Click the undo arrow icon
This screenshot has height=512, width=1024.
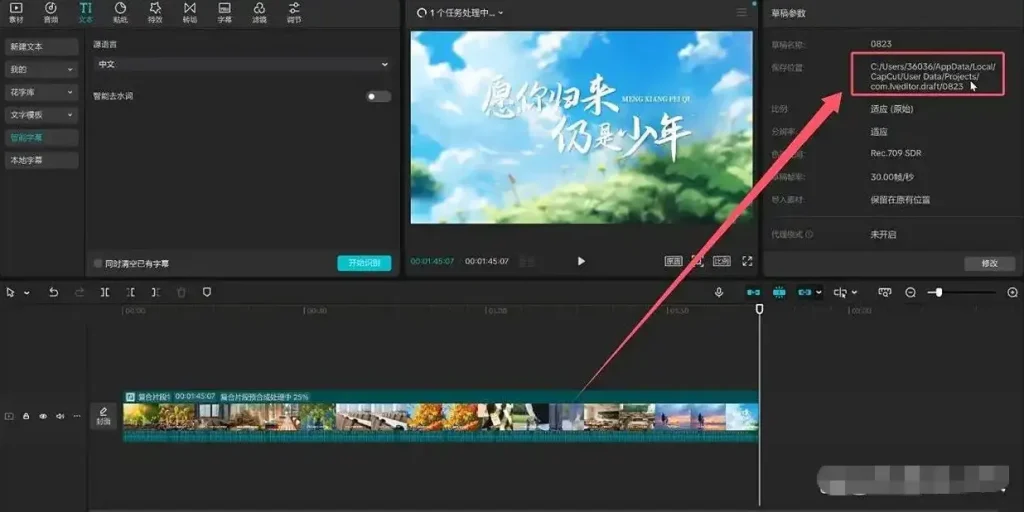tap(54, 293)
